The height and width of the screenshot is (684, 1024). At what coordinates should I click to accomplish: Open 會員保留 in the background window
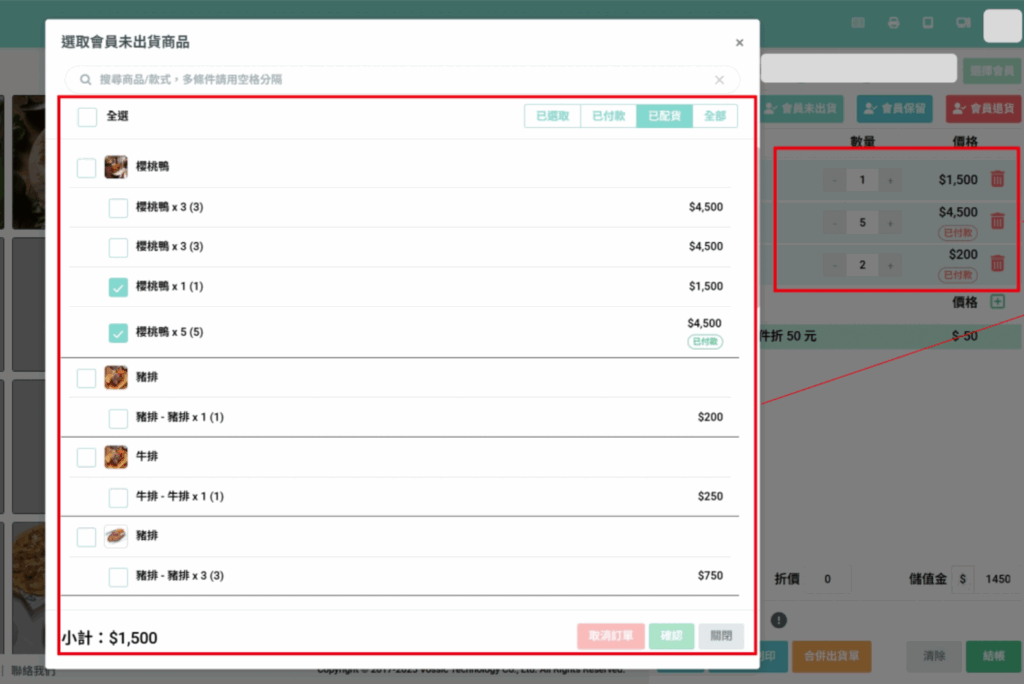(894, 108)
